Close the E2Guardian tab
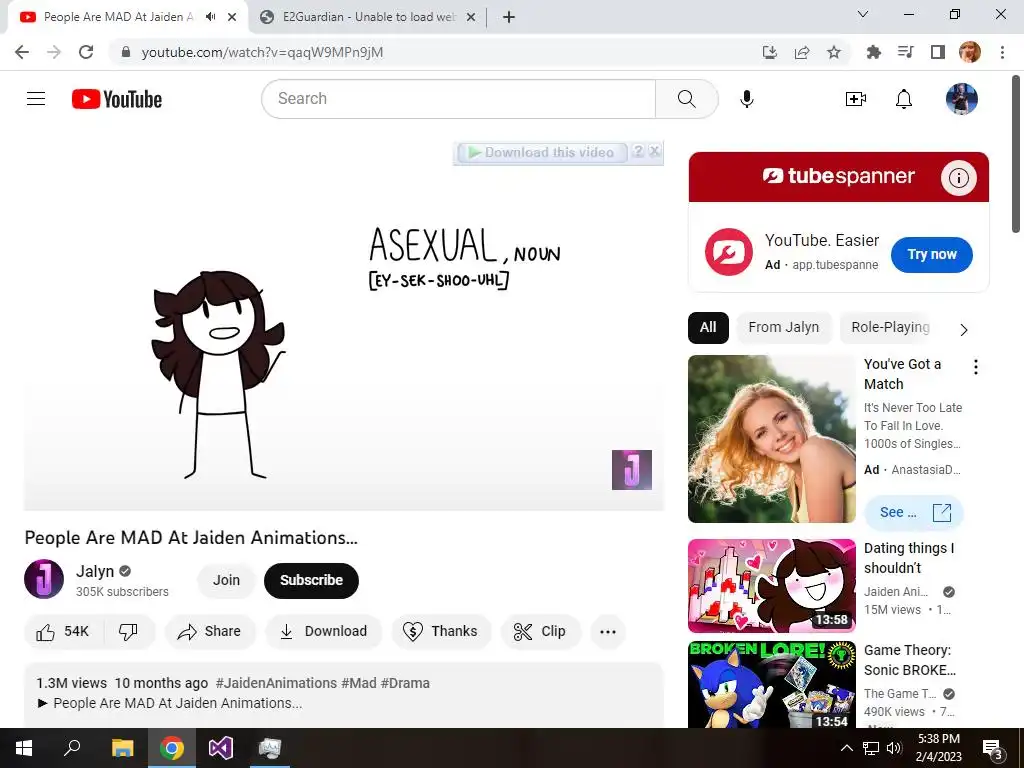Screen dimensions: 1024x768 point(471,17)
